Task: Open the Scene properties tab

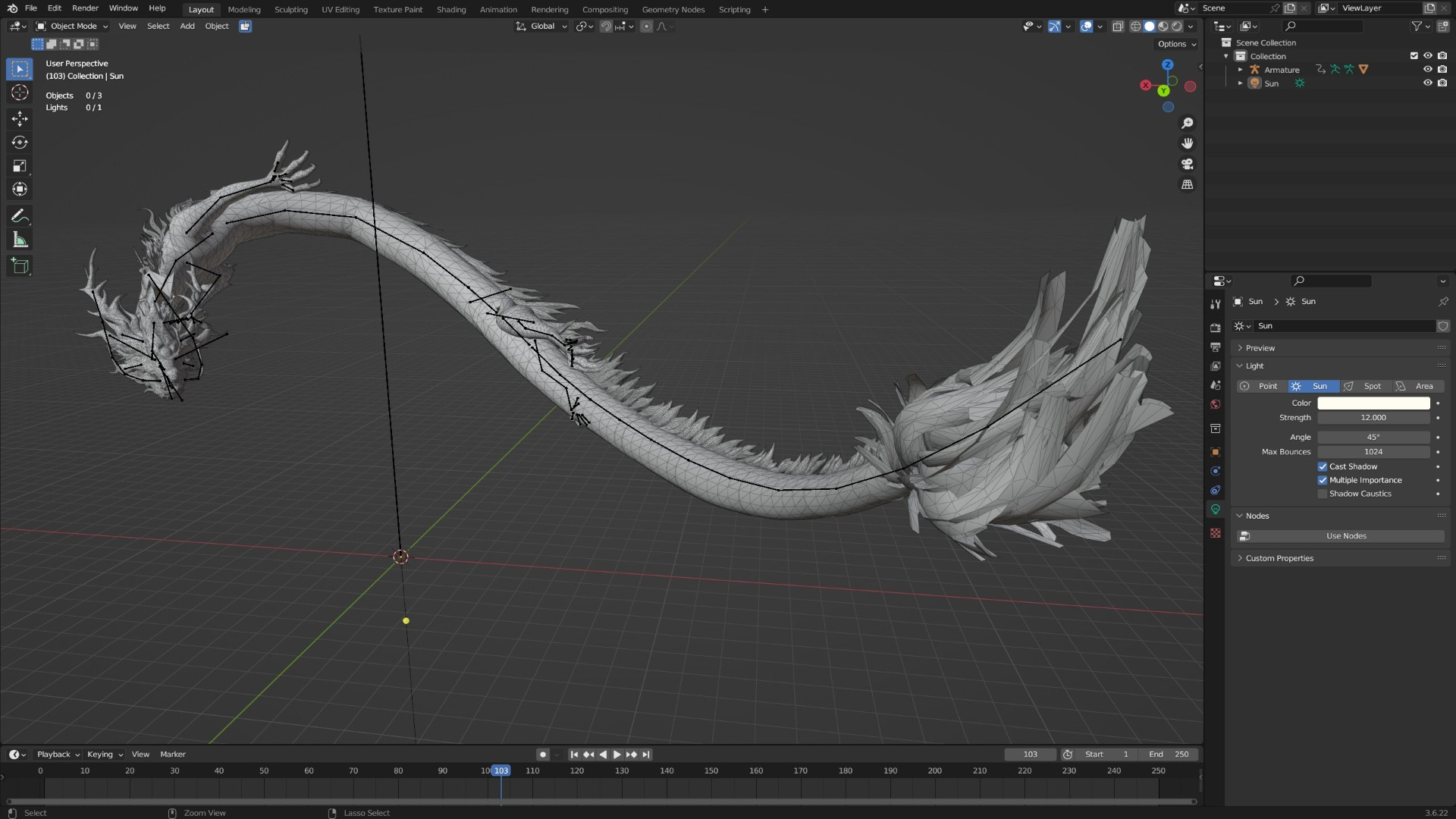Action: 1216,385
